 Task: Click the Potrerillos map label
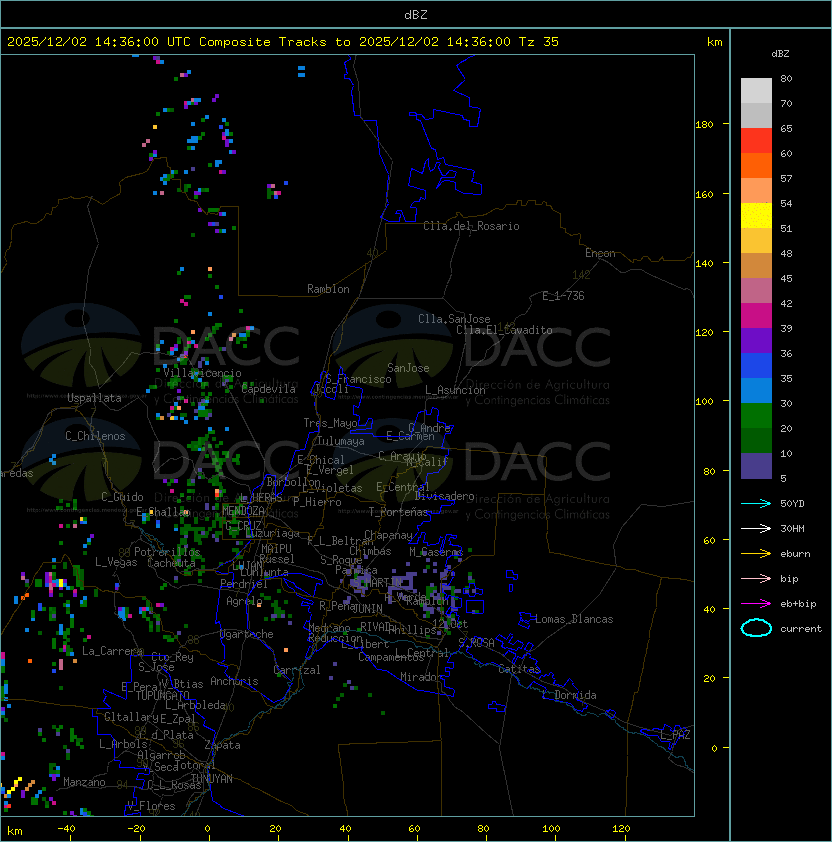coord(167,551)
